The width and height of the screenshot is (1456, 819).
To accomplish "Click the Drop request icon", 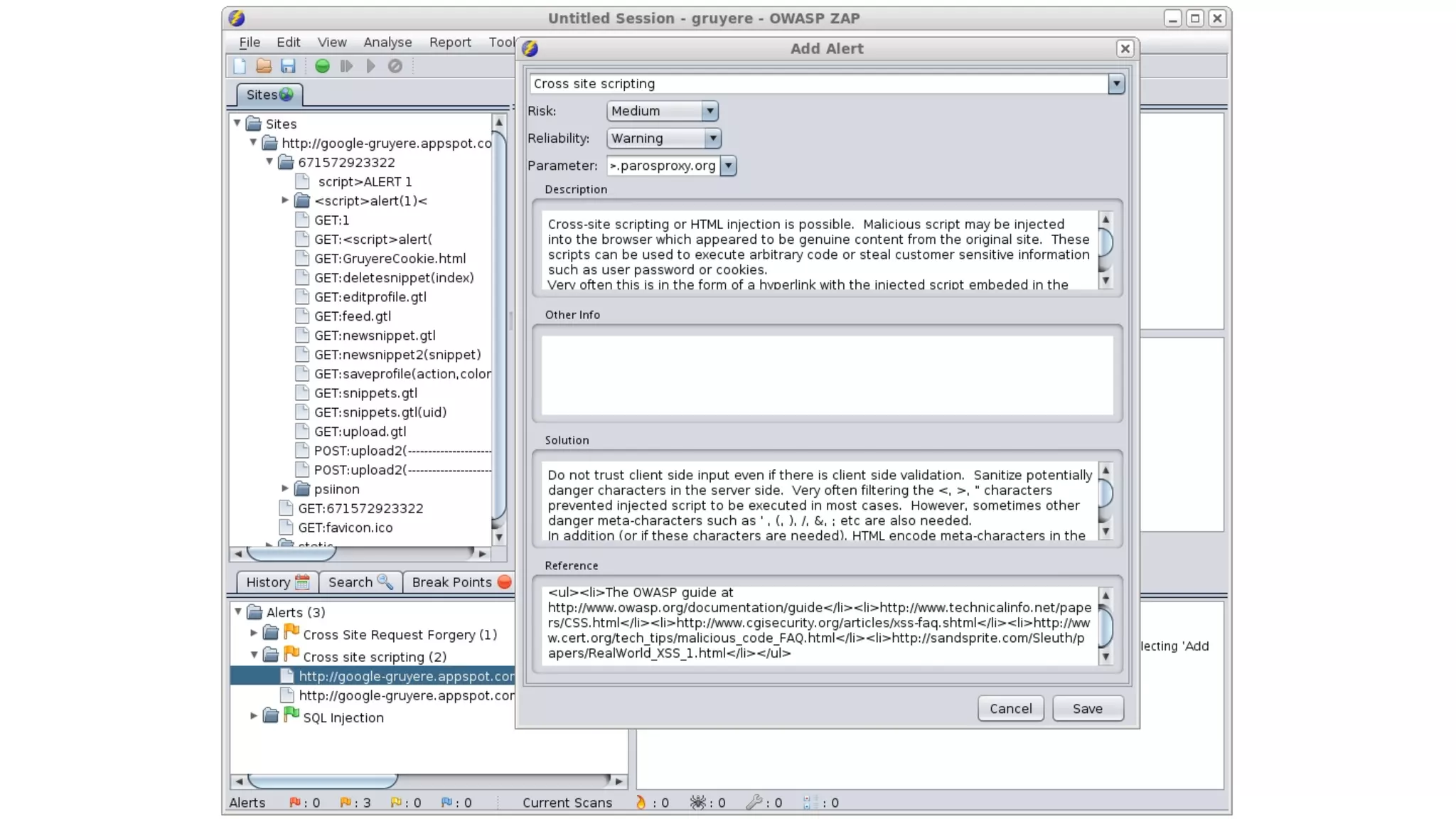I will click(x=395, y=66).
